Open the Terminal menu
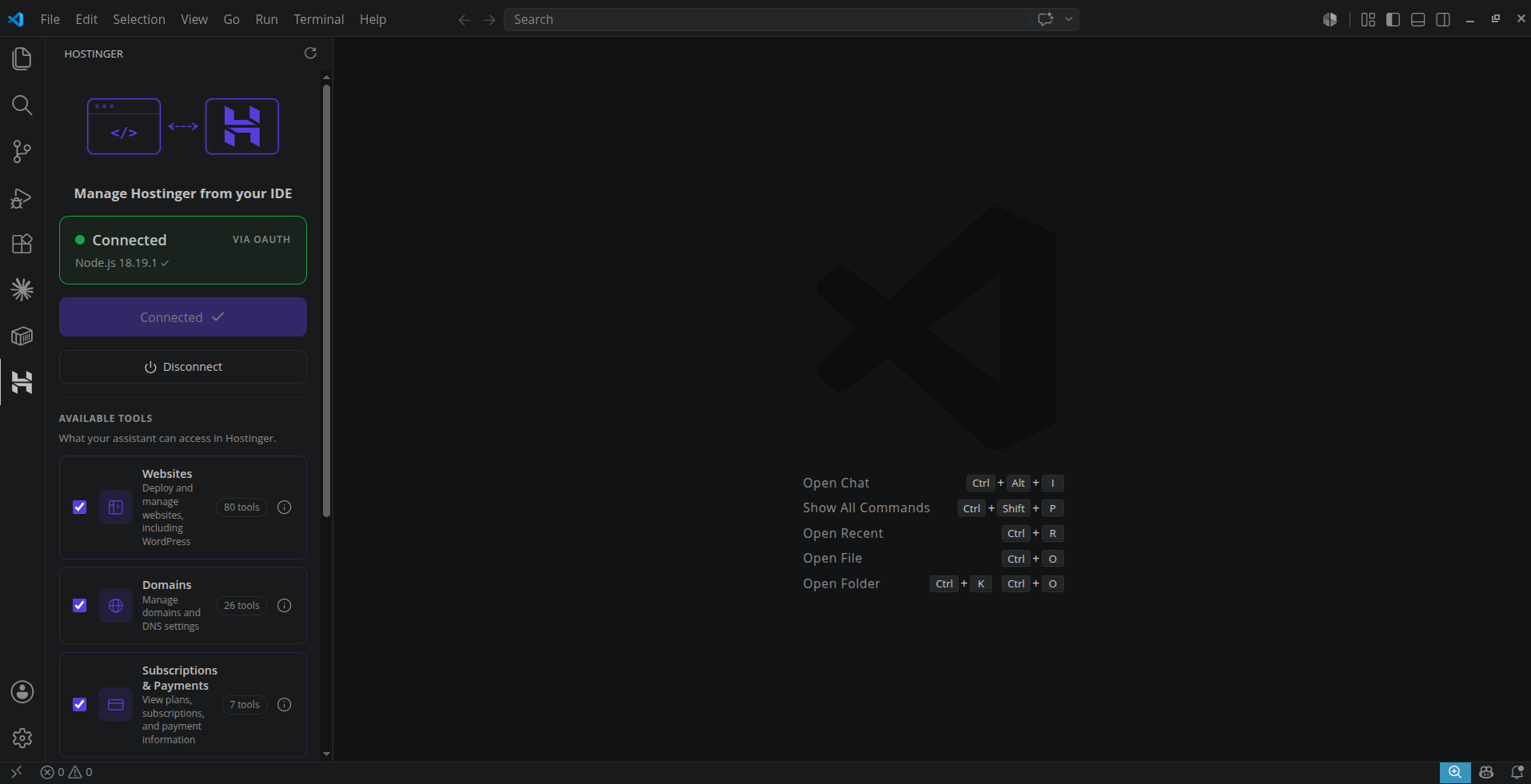The height and width of the screenshot is (784, 1531). (x=319, y=19)
